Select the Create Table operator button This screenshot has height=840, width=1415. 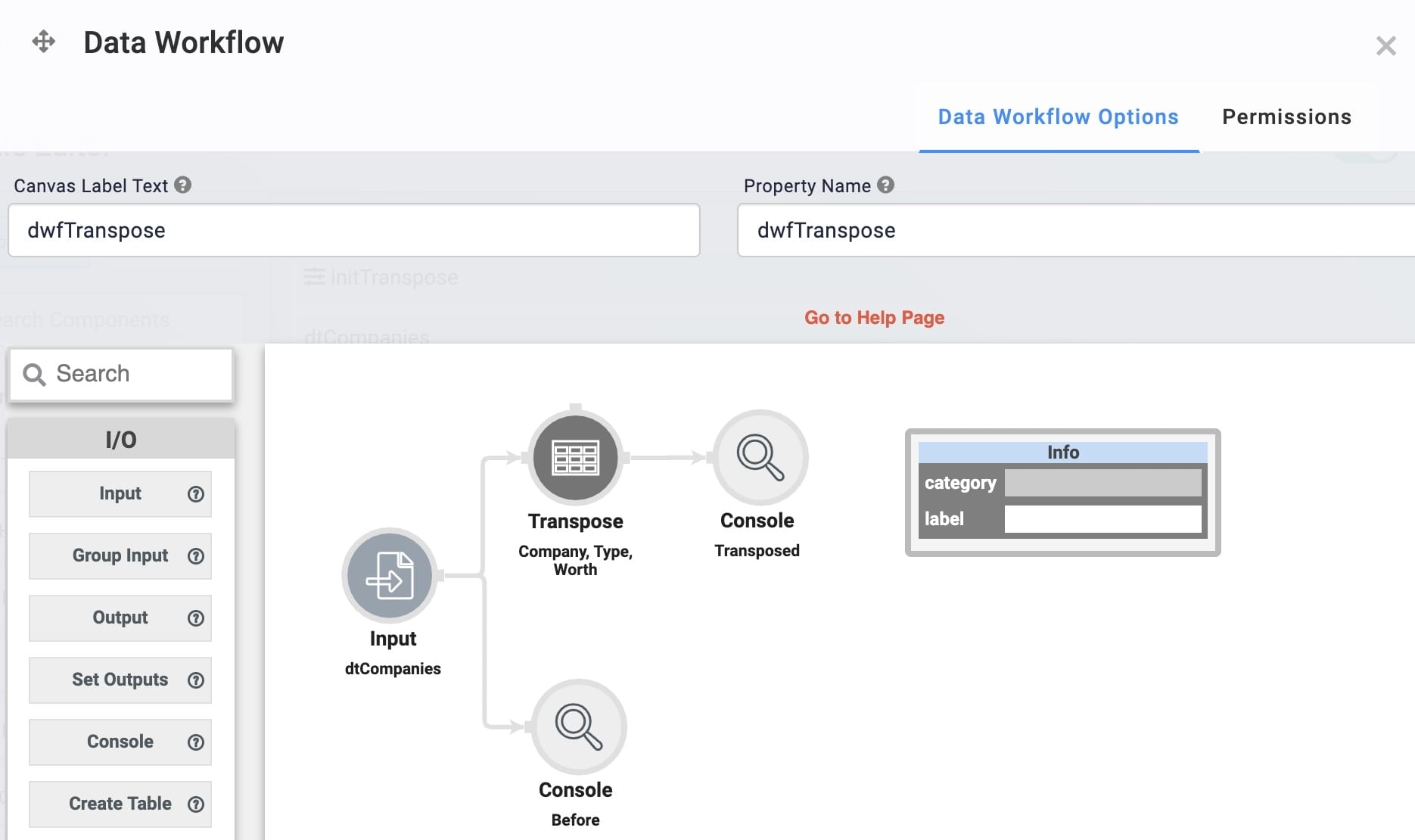120,804
